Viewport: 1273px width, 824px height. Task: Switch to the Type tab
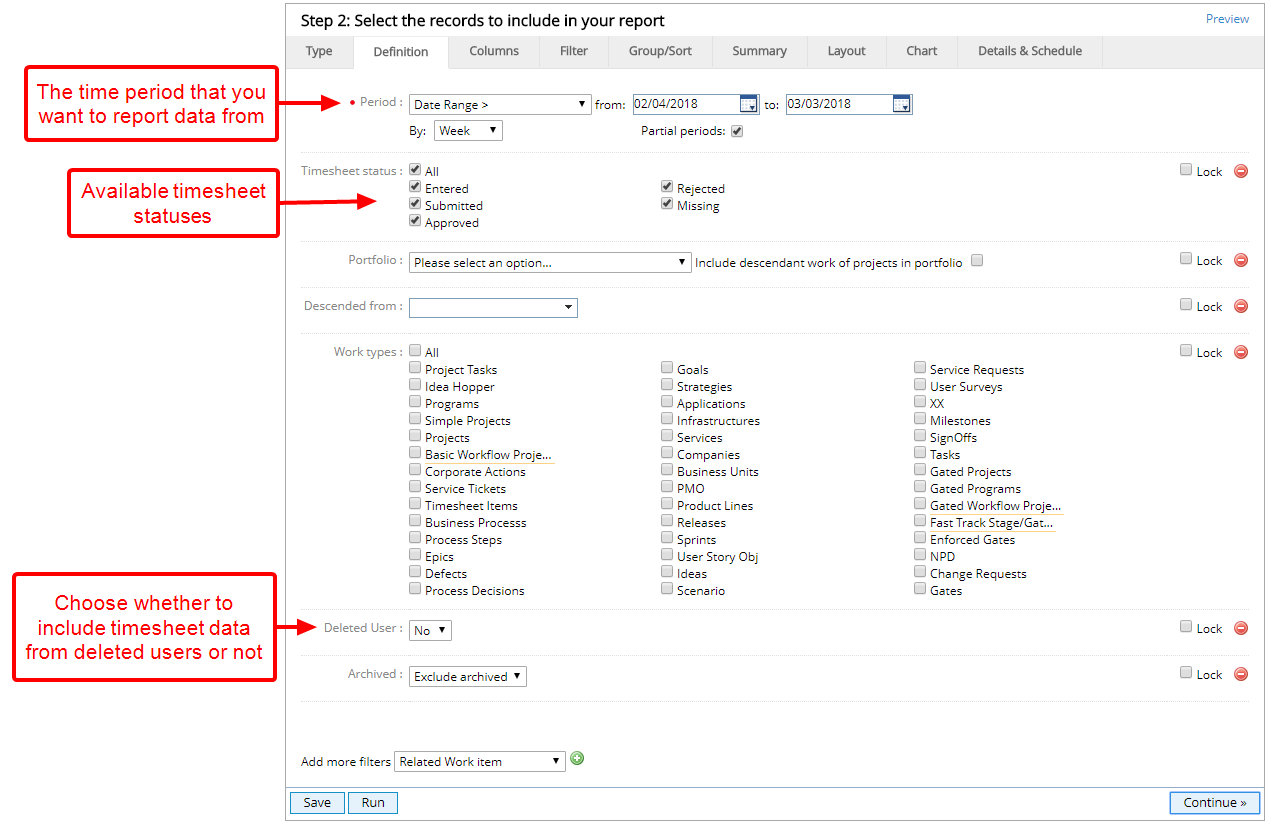(319, 51)
